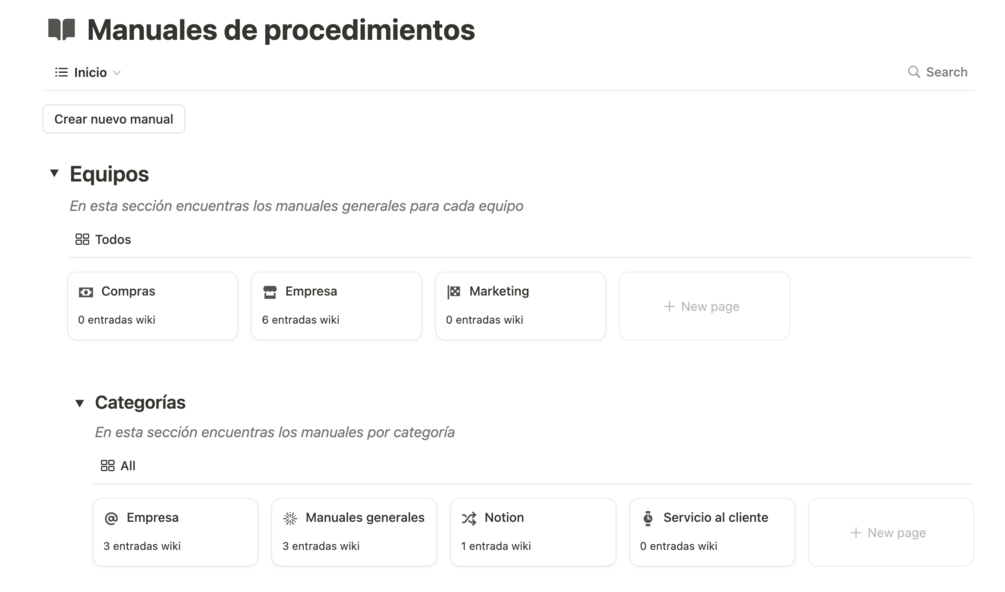Click the @ icon on the Empresa category card
The width and height of the screenshot is (1005, 592).
111,518
